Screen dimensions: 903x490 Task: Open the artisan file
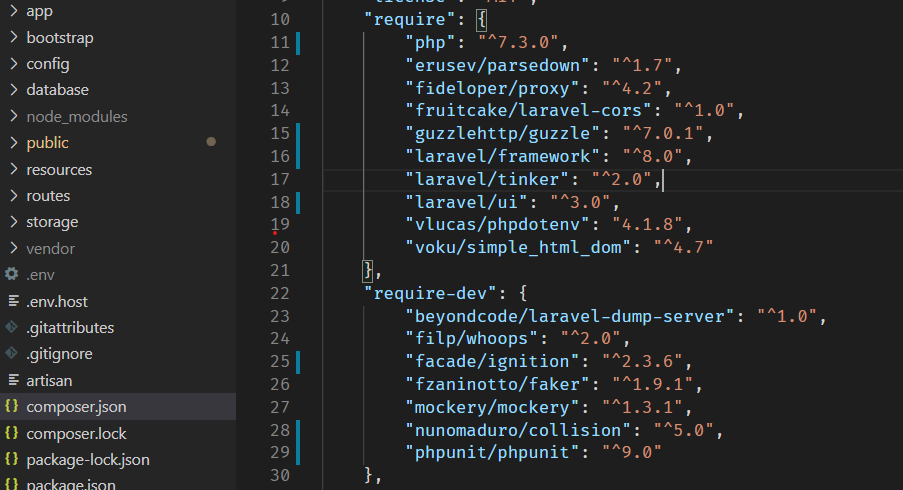point(49,381)
